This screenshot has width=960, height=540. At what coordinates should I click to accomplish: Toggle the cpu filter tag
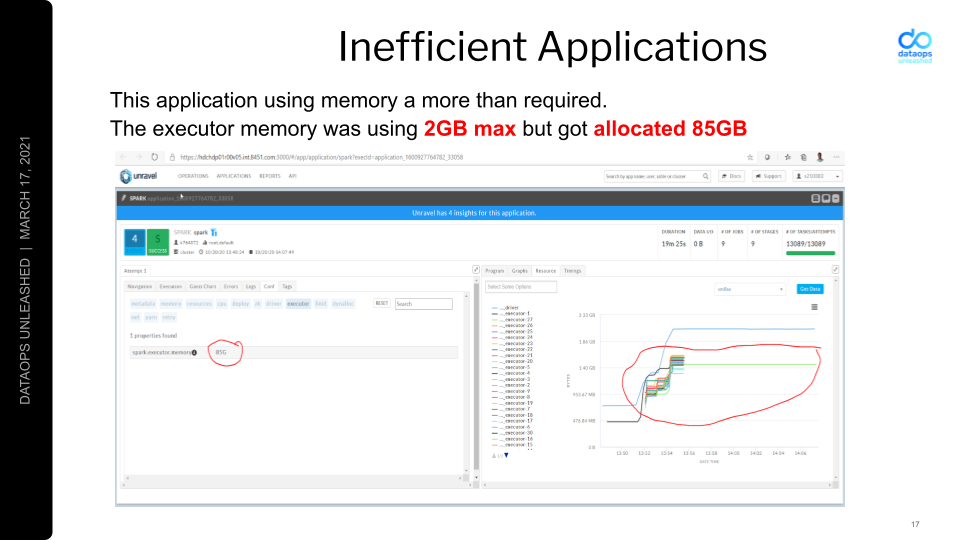click(222, 304)
